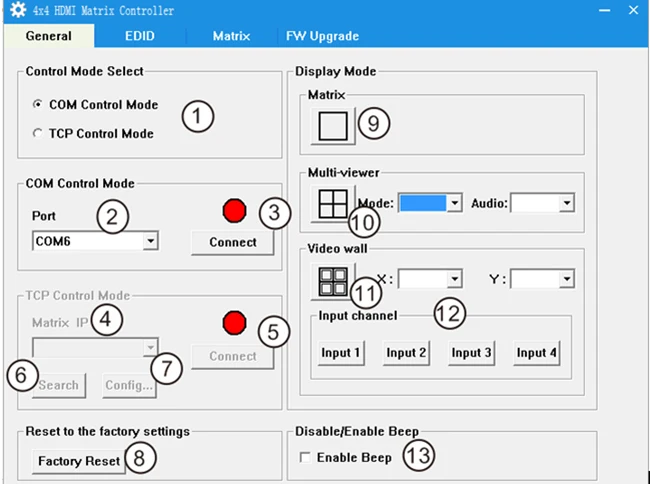
Task: Choose Input 2 channel
Action: click(x=406, y=353)
